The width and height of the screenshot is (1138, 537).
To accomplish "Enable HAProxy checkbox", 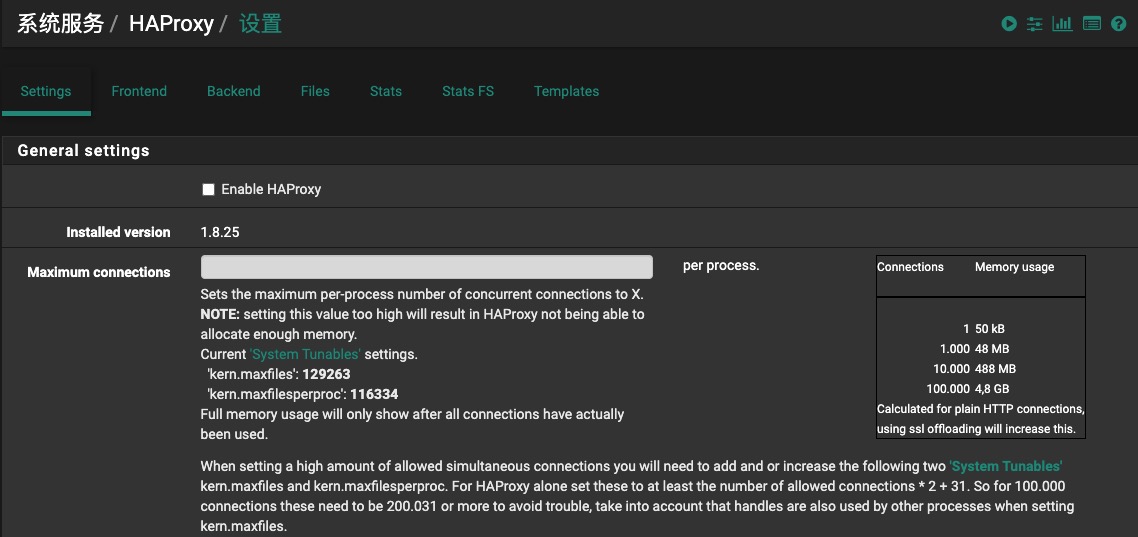I will click(209, 189).
